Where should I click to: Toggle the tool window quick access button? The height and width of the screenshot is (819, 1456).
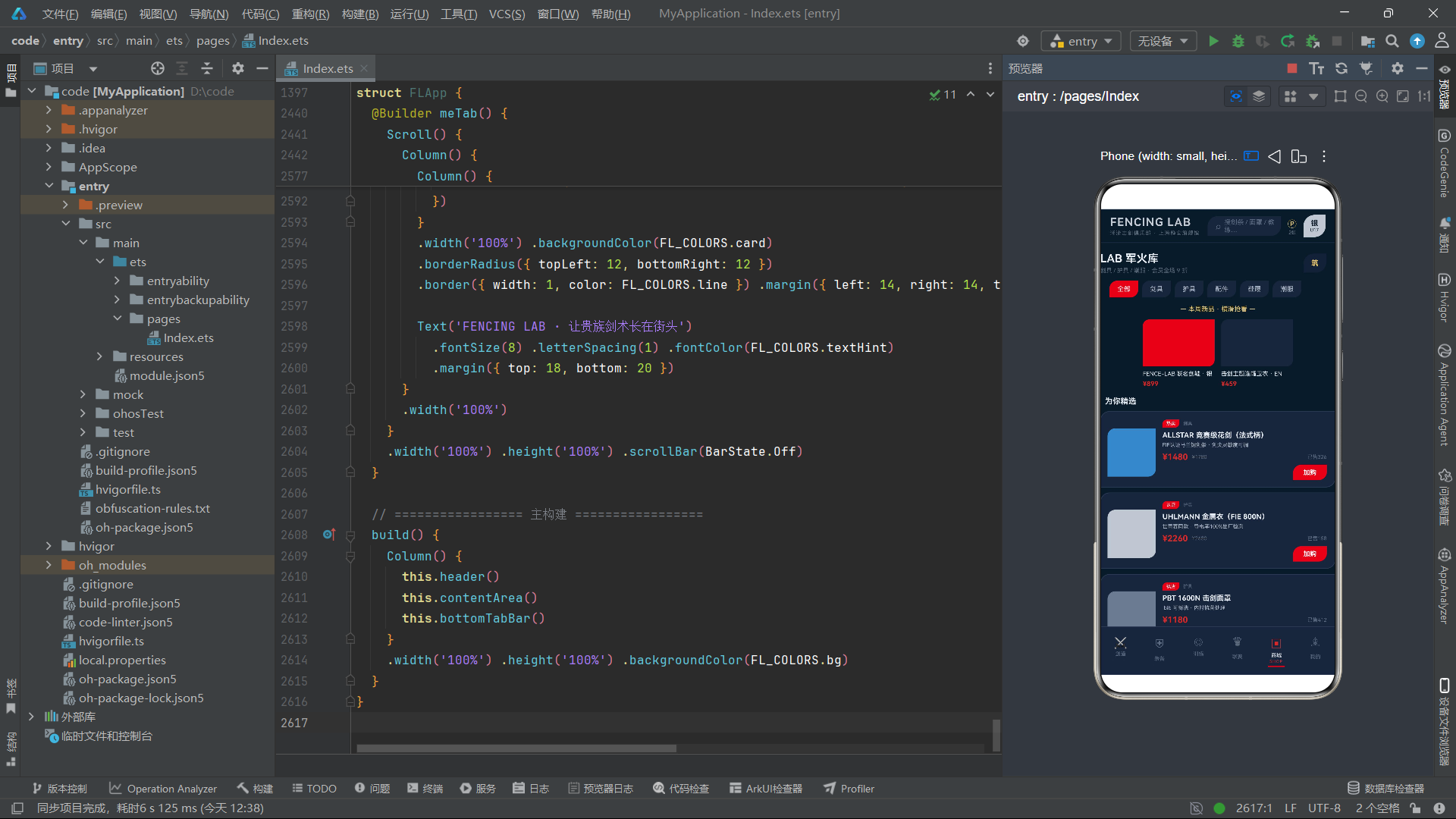(x=18, y=808)
